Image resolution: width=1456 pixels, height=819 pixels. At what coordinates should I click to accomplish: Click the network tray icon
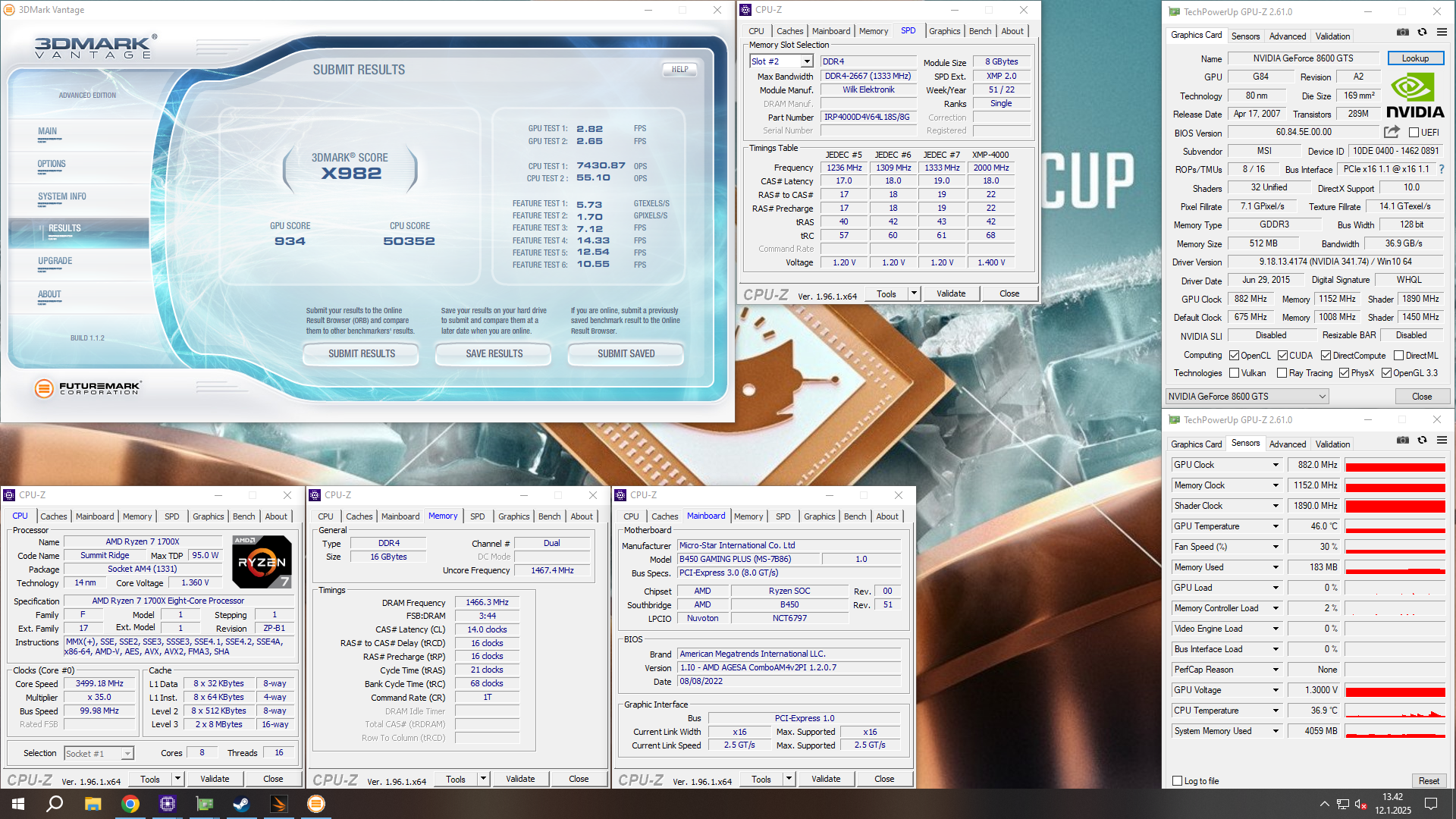1342,804
